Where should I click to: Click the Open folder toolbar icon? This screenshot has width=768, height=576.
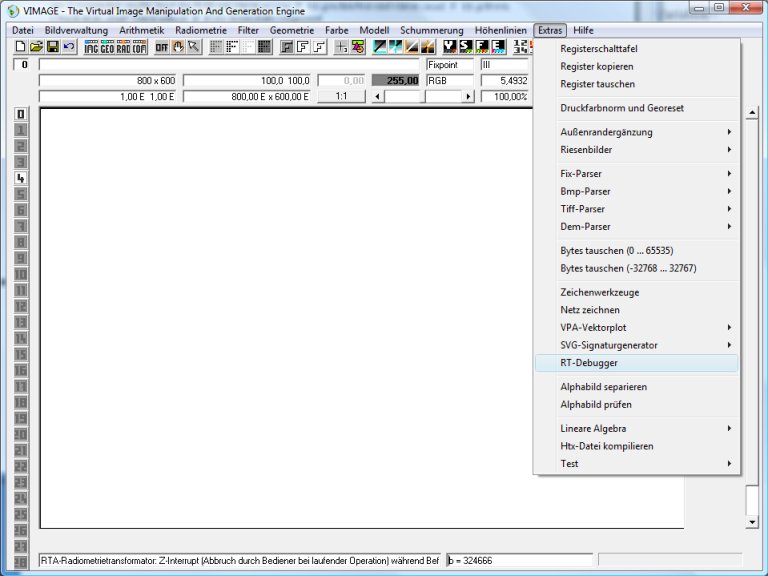pos(36,47)
